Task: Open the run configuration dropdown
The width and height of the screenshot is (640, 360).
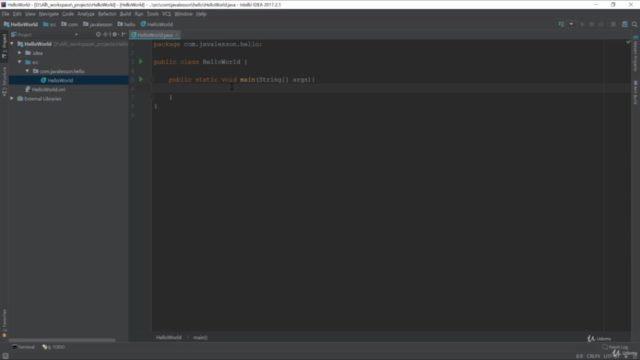Action: pyautogui.click(x=571, y=24)
